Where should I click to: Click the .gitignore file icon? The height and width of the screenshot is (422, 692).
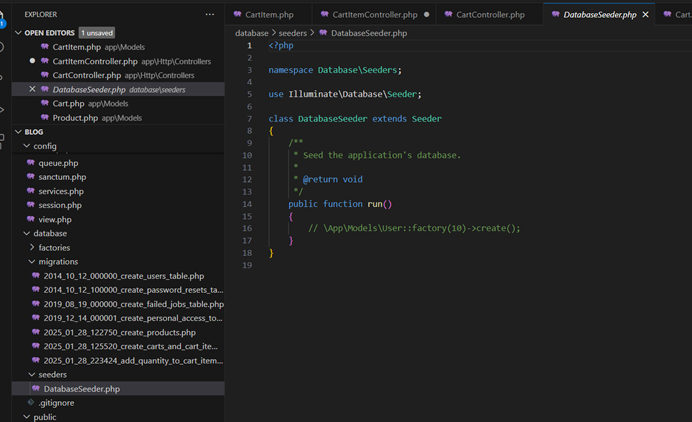(31, 403)
